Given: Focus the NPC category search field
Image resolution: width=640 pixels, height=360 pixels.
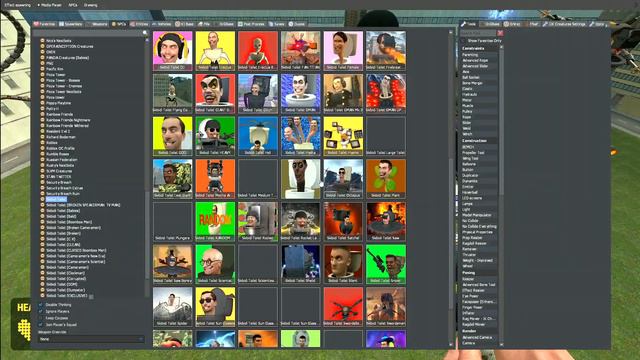Looking at the screenshot, I should pos(87,33).
